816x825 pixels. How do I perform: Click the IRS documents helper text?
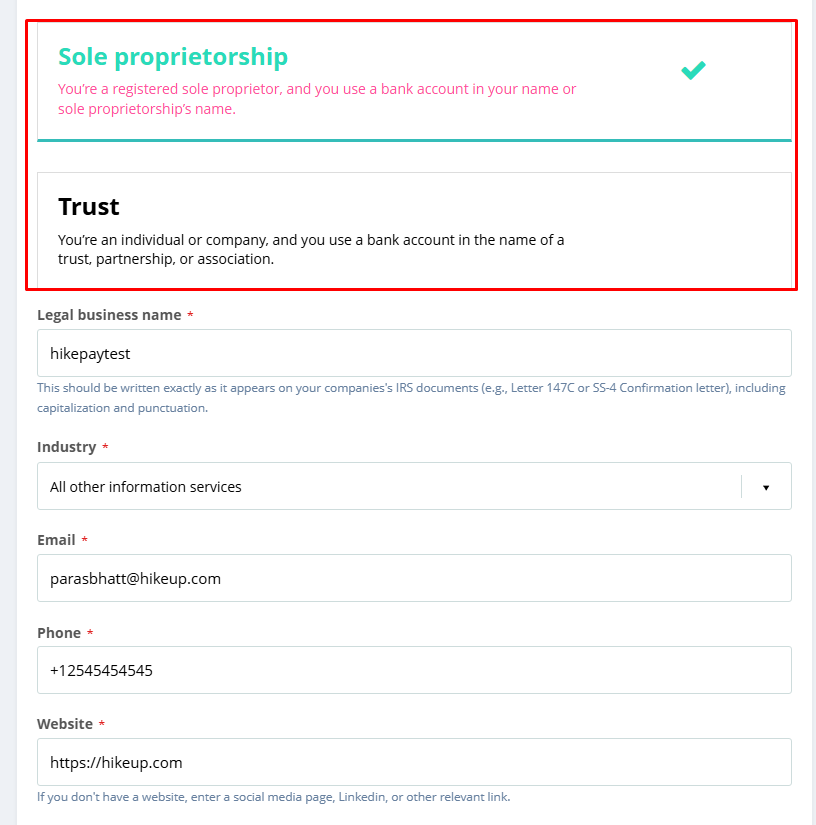click(x=411, y=397)
